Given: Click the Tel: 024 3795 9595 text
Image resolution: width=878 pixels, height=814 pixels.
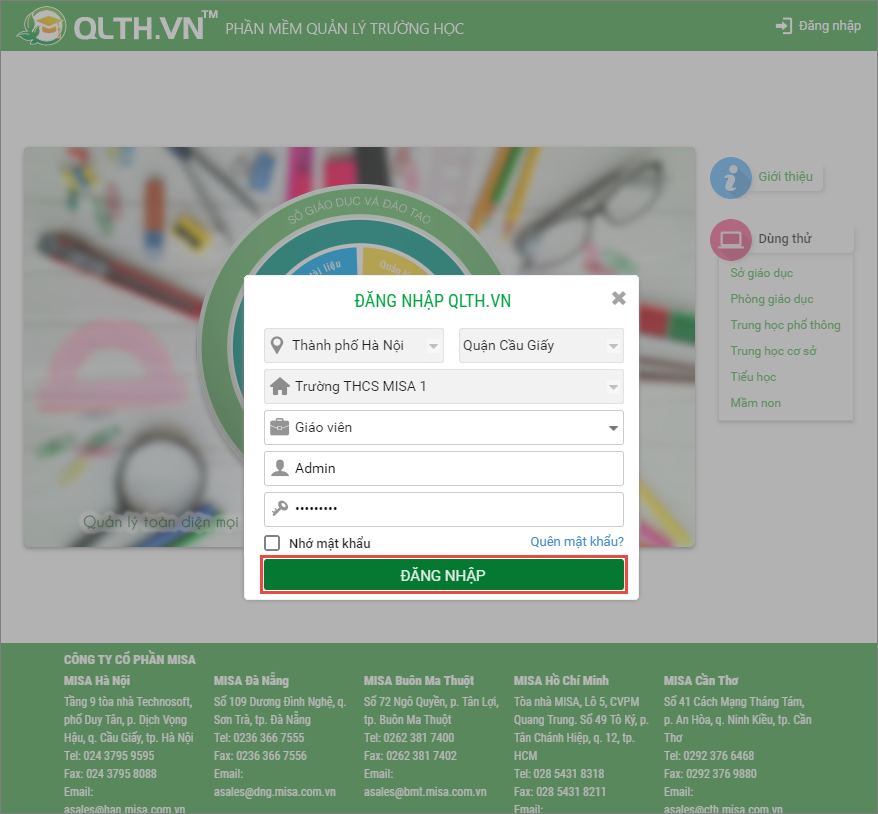Looking at the screenshot, I should pos(109,756).
